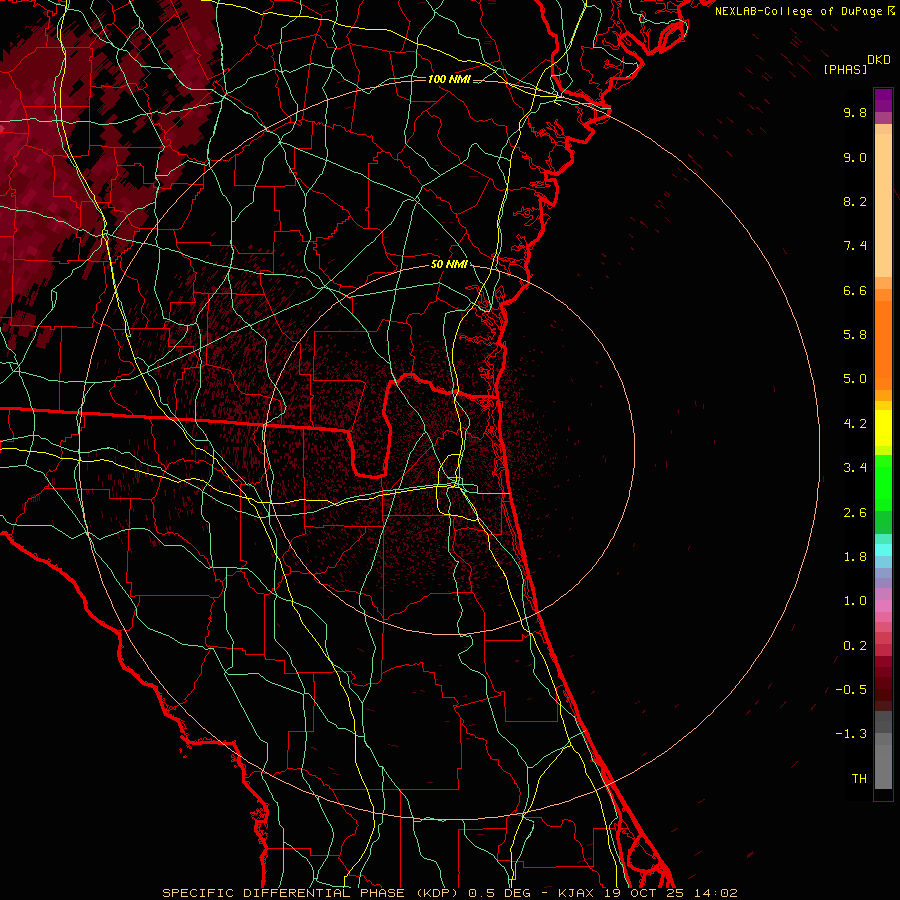This screenshot has width=900, height=900.
Task: Select the -1.3 scale value
Action: pos(851,734)
